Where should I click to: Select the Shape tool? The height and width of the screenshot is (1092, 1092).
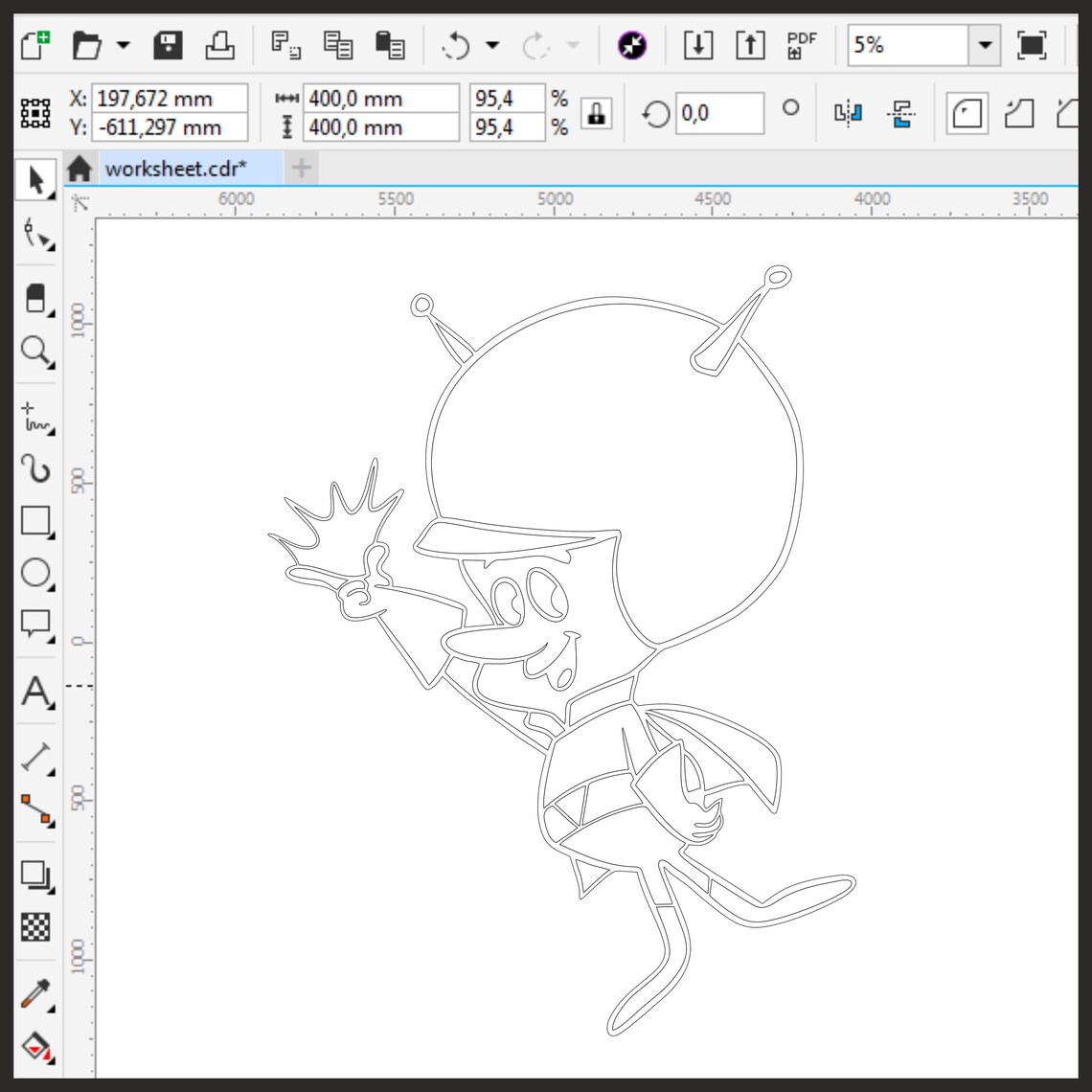(36, 235)
